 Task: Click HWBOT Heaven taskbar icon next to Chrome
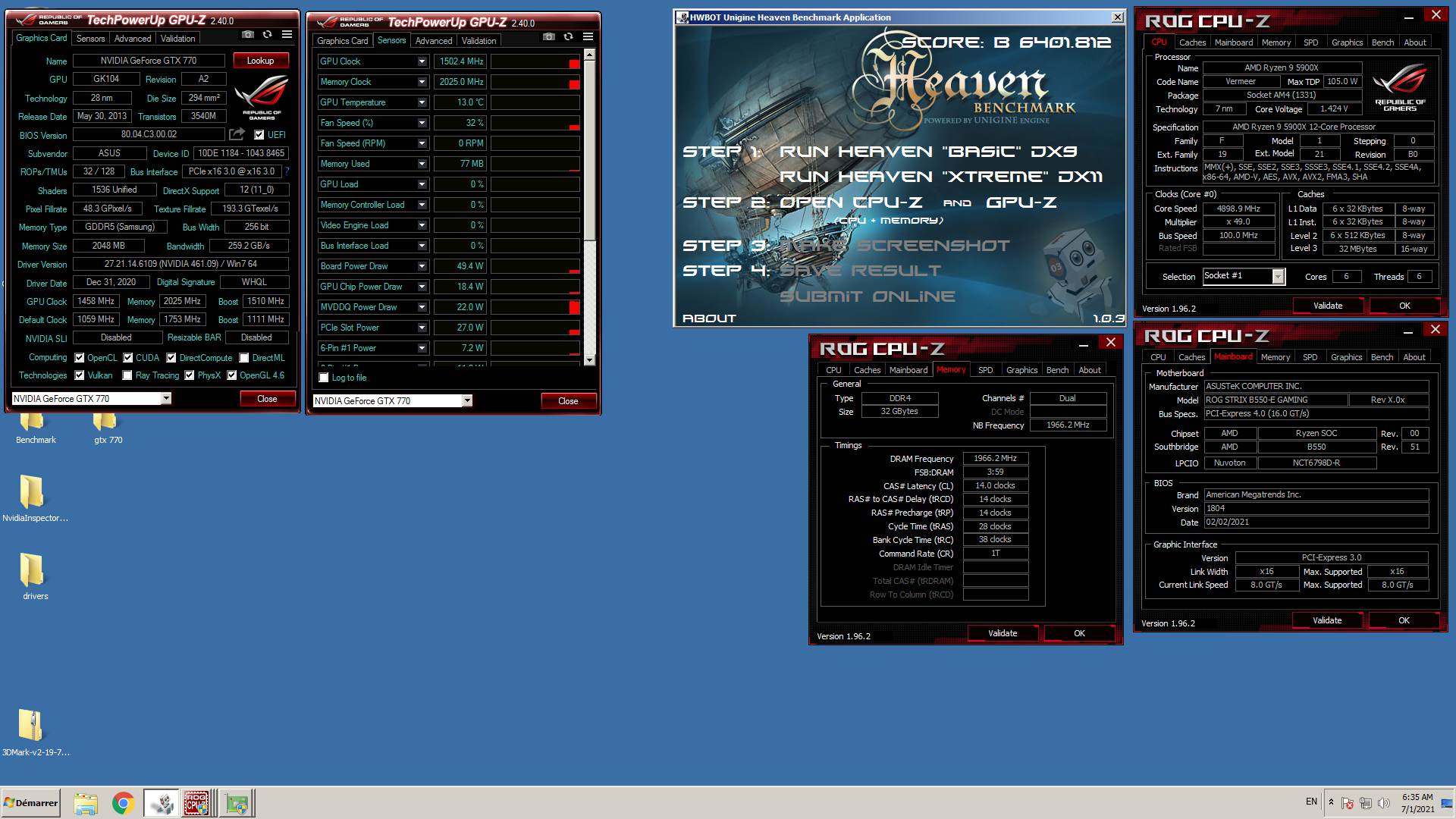[x=162, y=803]
